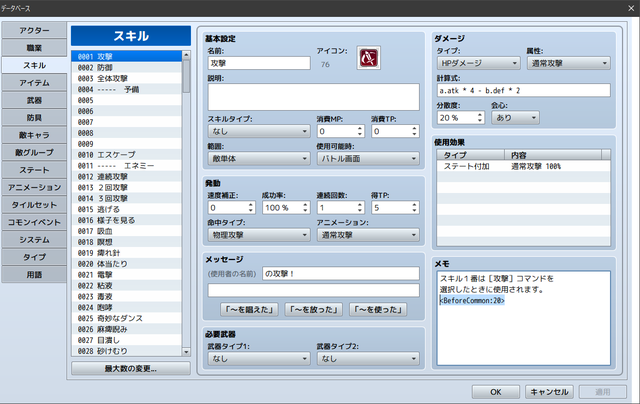640x404 pixels.
Task: Click the skill list scrollbar thumb
Action: click(186, 76)
